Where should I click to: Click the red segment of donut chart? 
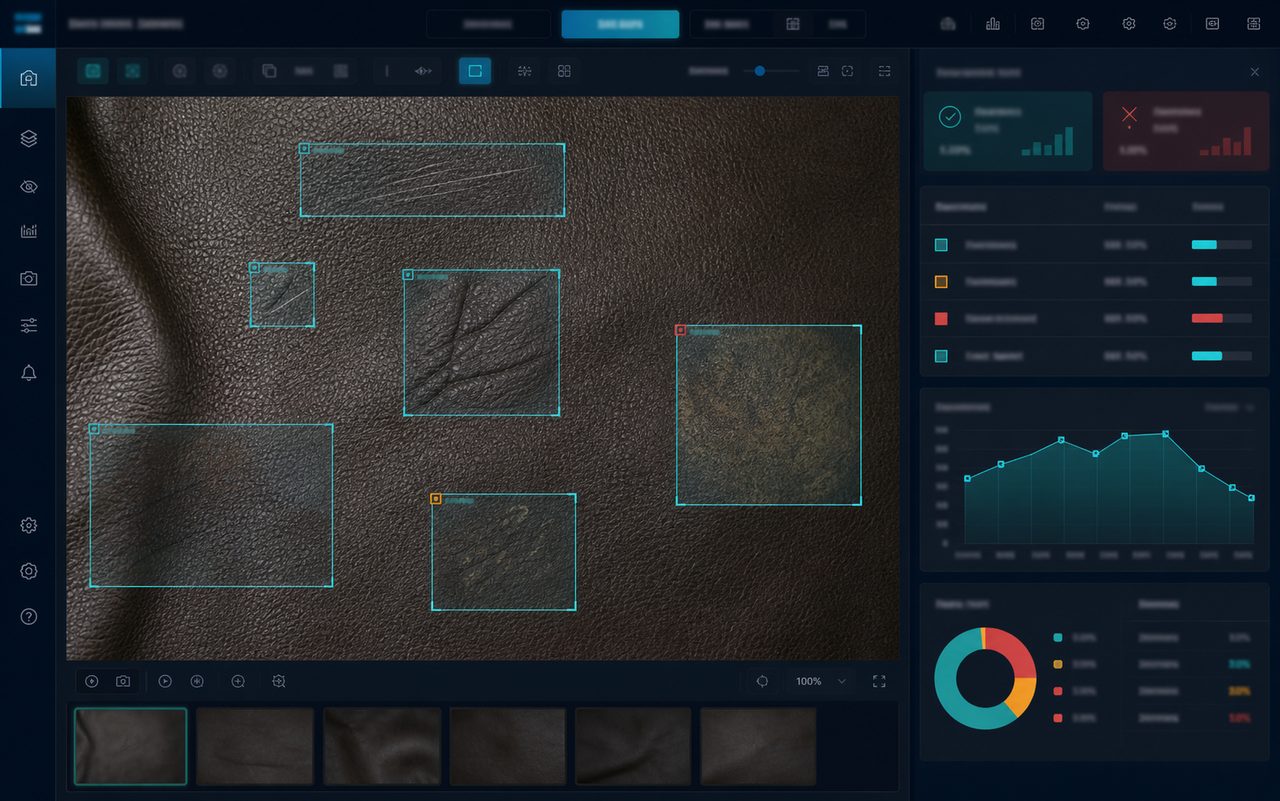coord(1014,654)
